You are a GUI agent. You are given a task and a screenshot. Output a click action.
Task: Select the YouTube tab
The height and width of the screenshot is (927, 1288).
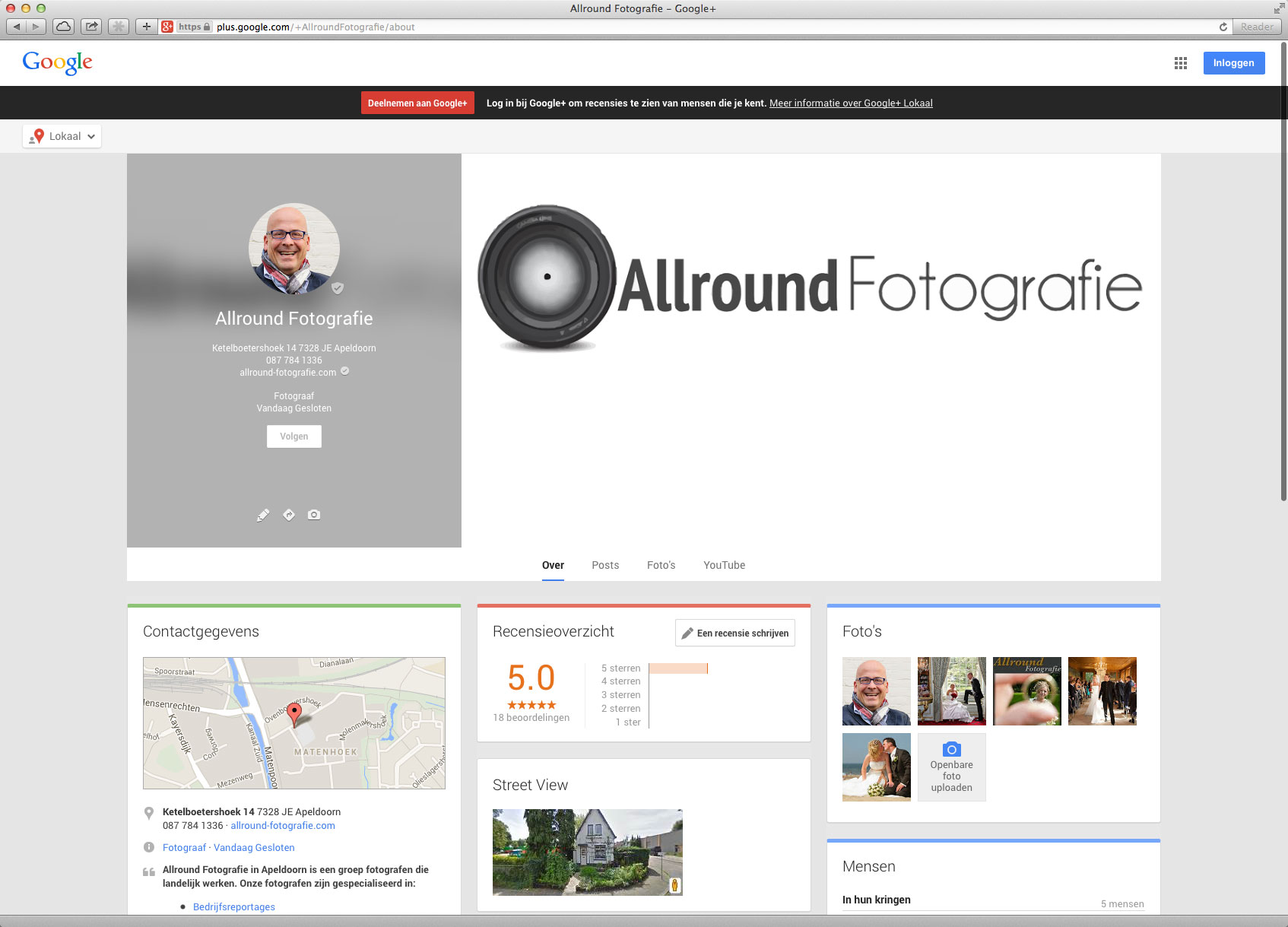tap(724, 565)
